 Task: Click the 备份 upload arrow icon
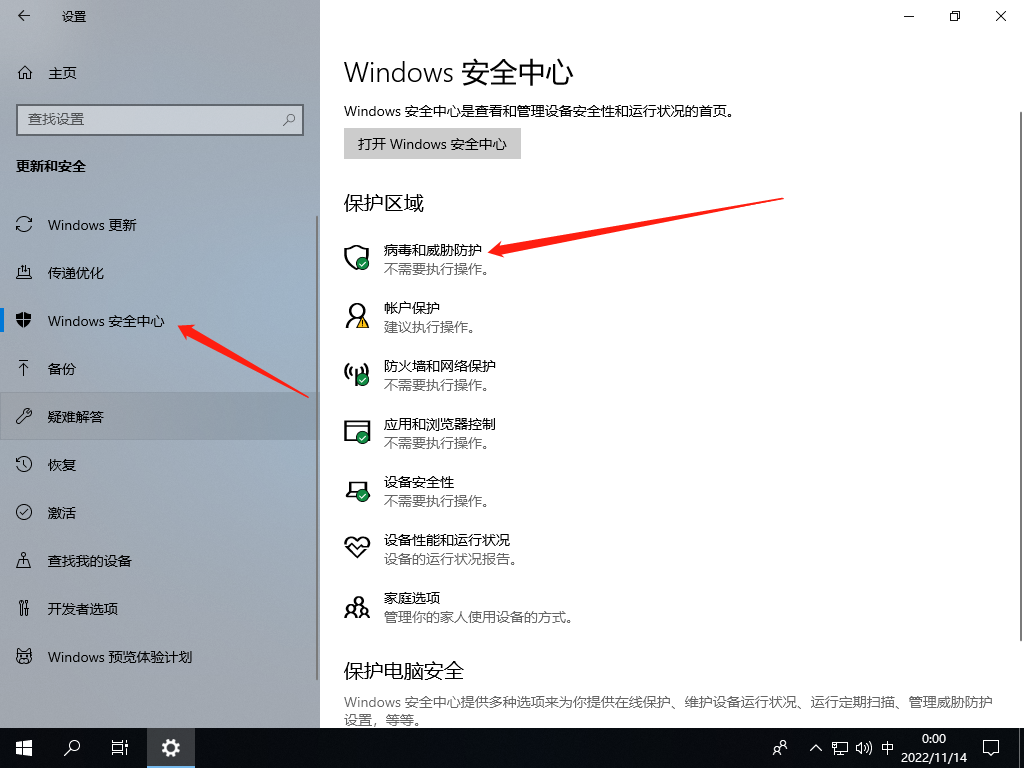[x=24, y=368]
